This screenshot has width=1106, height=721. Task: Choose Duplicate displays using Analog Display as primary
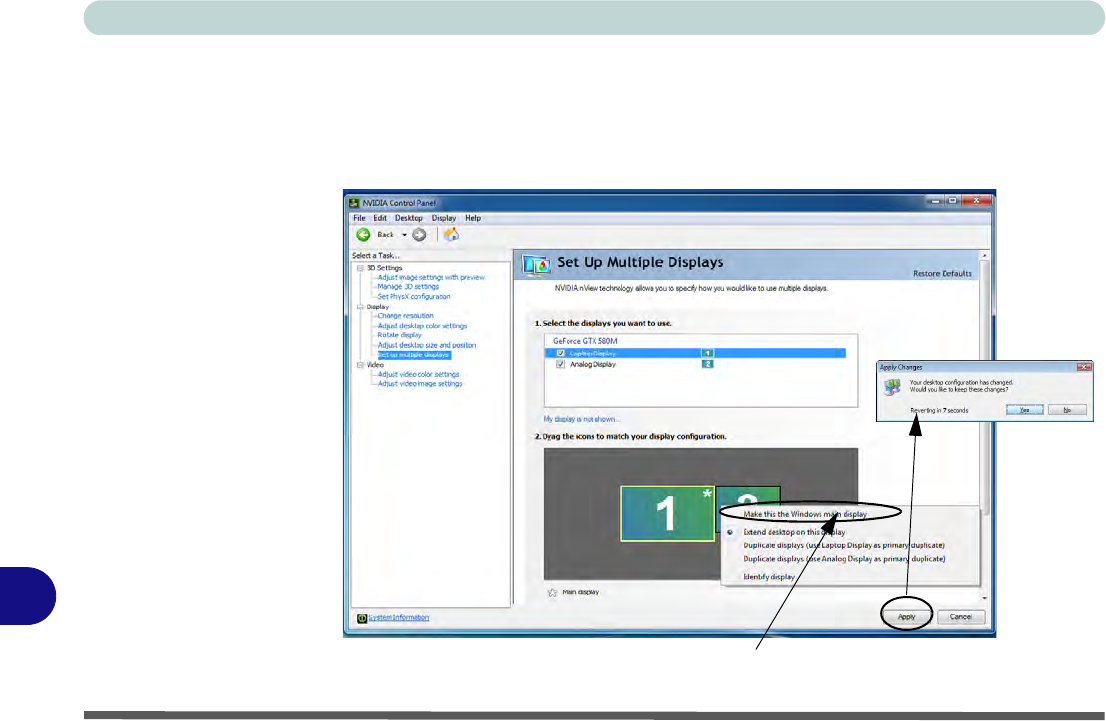(844, 559)
